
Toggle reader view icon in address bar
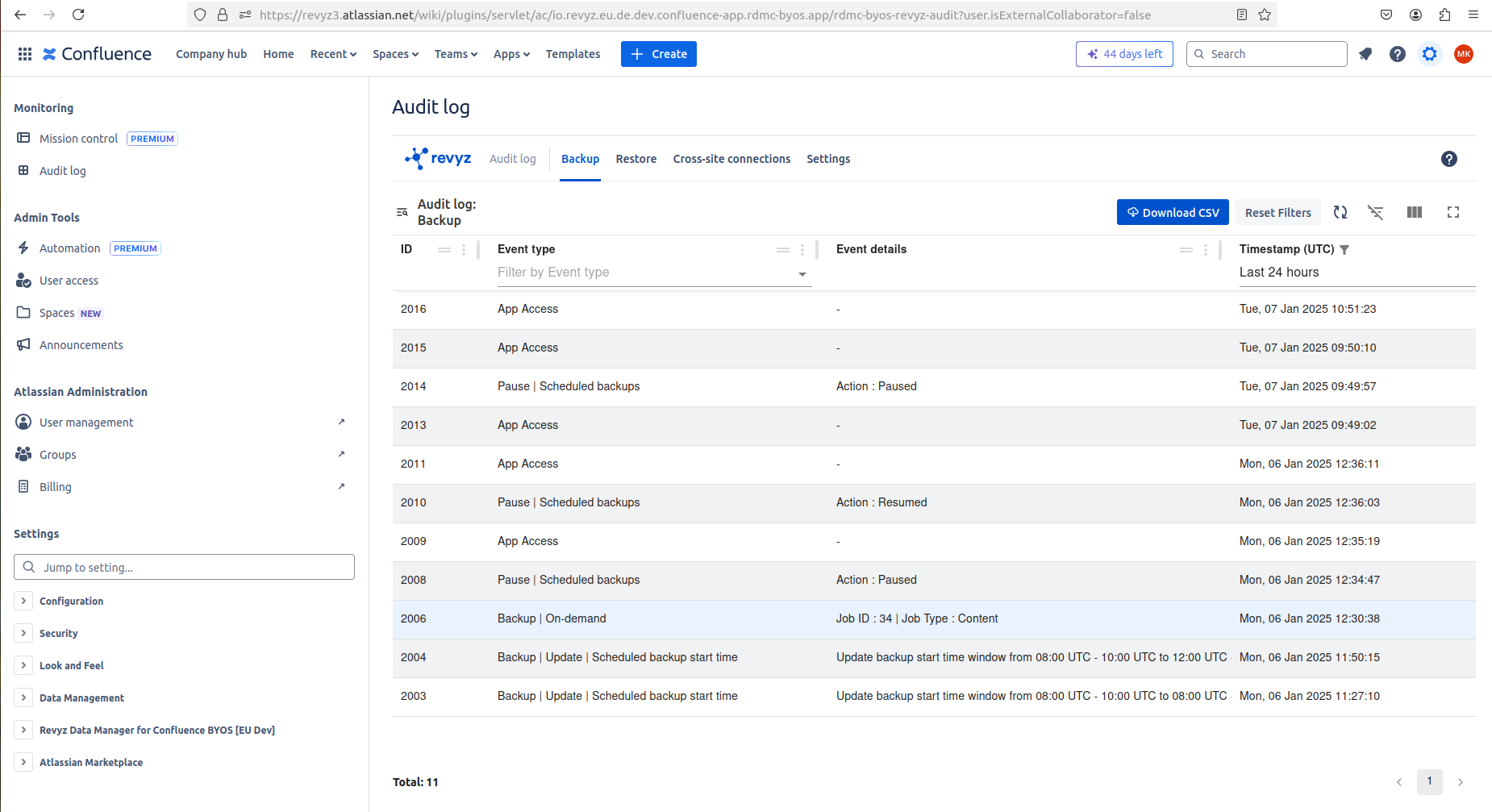[1242, 15]
